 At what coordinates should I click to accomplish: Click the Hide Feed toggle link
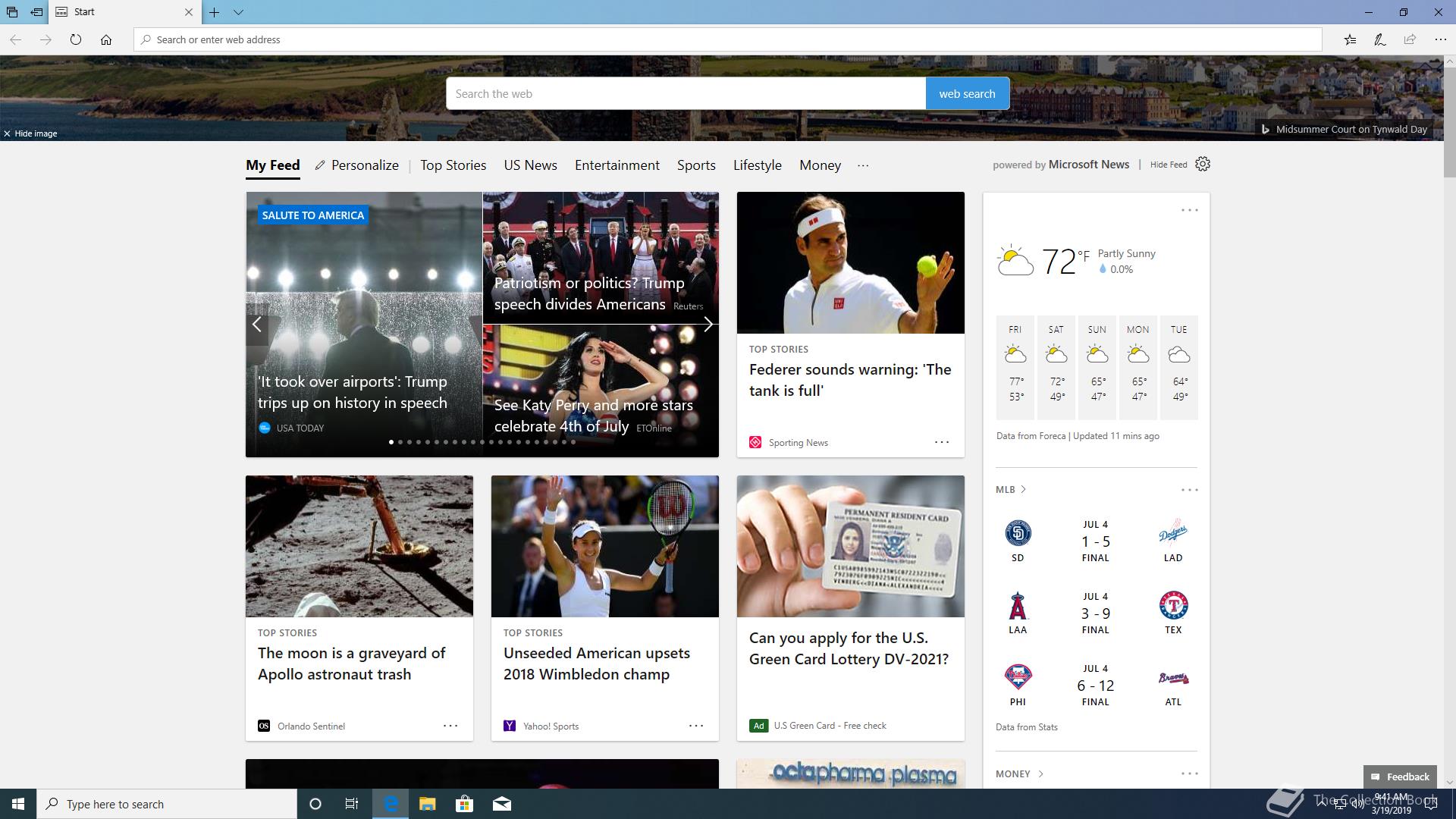pos(1169,165)
